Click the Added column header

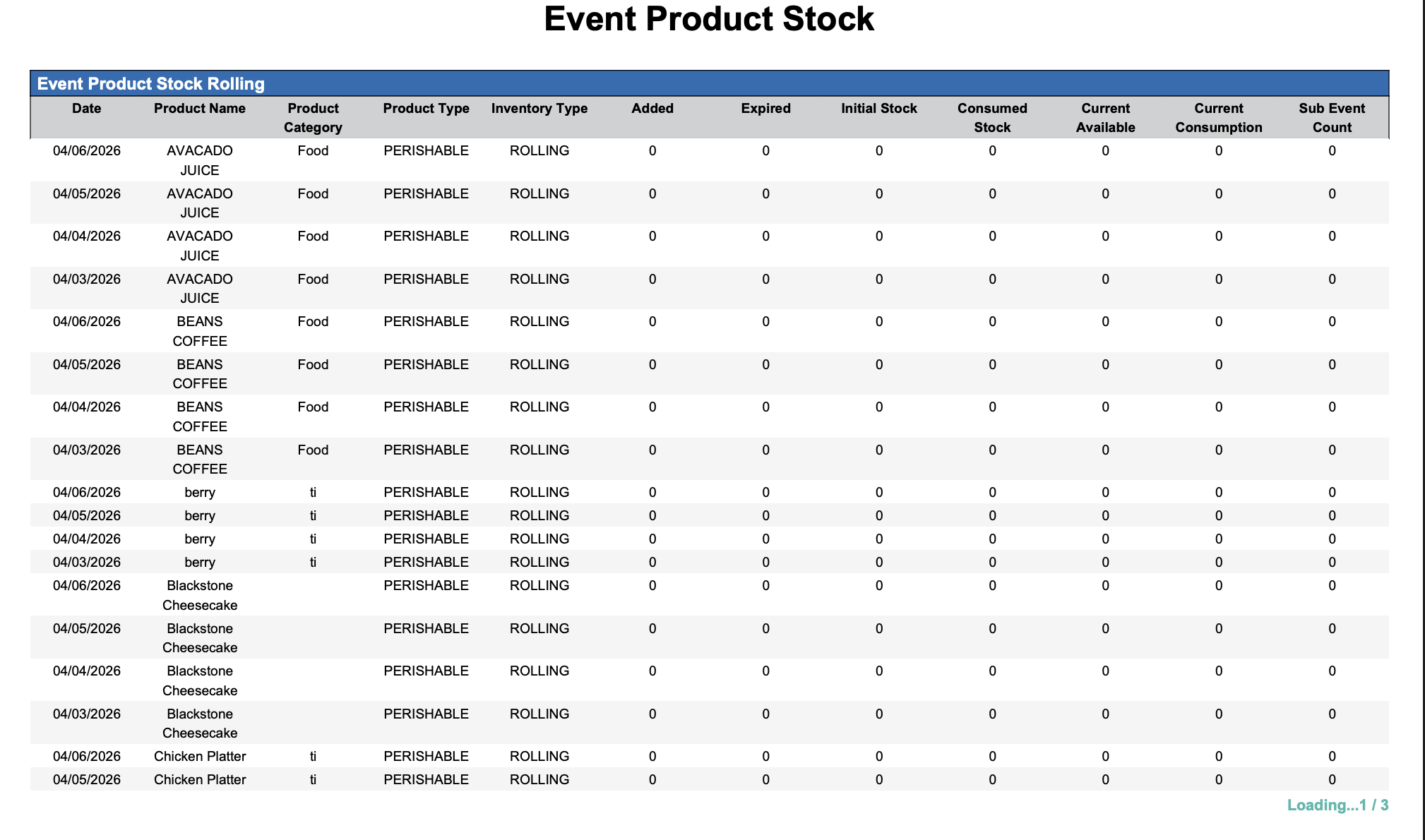tap(652, 109)
